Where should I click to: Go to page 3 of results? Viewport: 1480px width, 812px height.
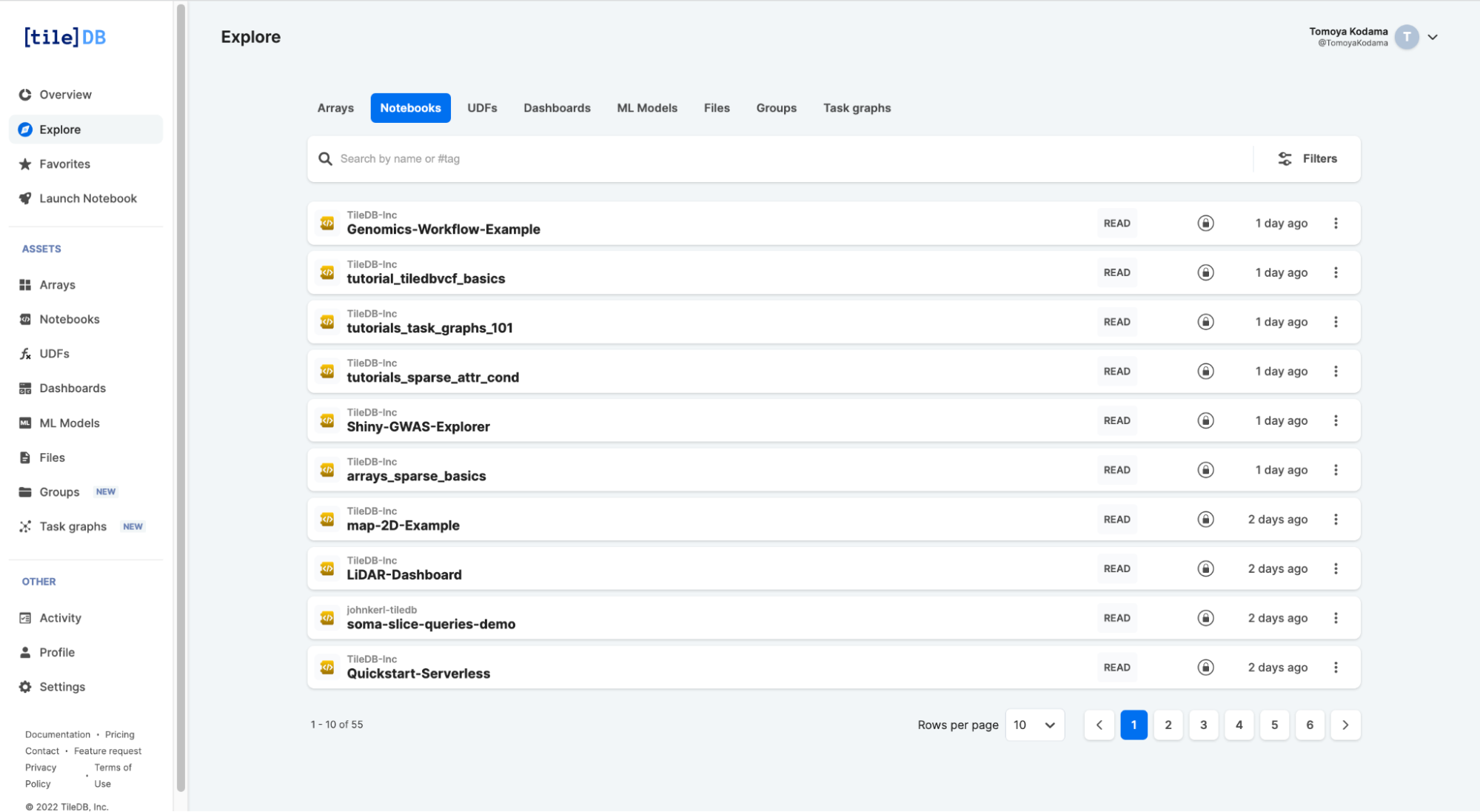click(1204, 725)
